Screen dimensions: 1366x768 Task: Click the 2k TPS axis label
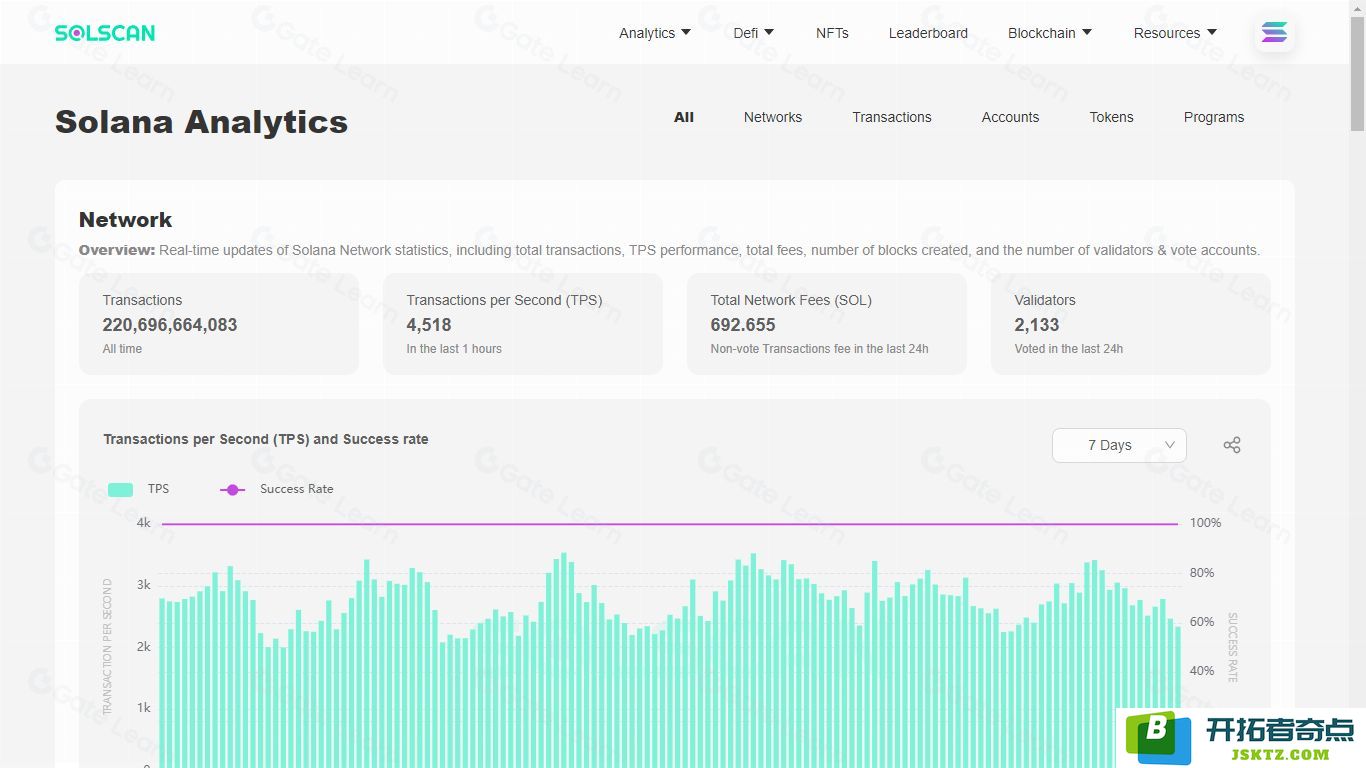click(x=144, y=647)
